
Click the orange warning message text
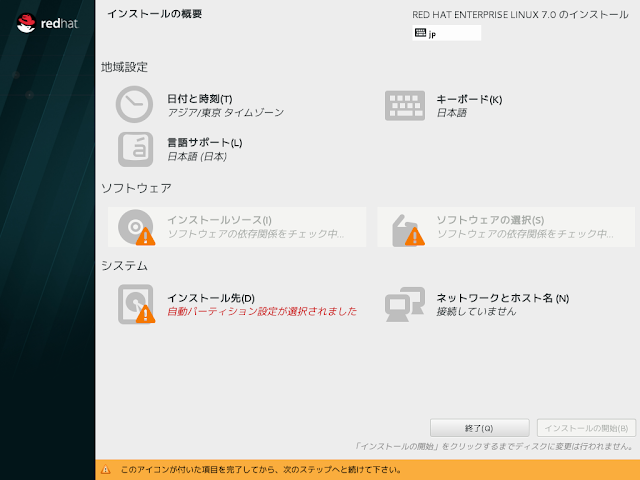click(x=261, y=470)
